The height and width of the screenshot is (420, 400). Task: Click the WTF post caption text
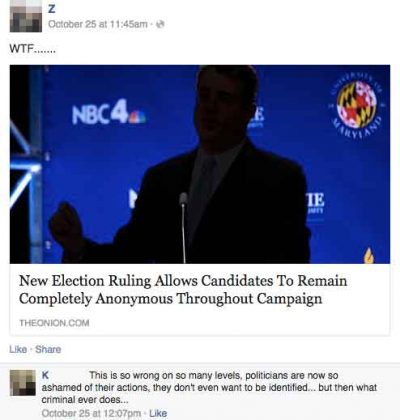[33, 50]
